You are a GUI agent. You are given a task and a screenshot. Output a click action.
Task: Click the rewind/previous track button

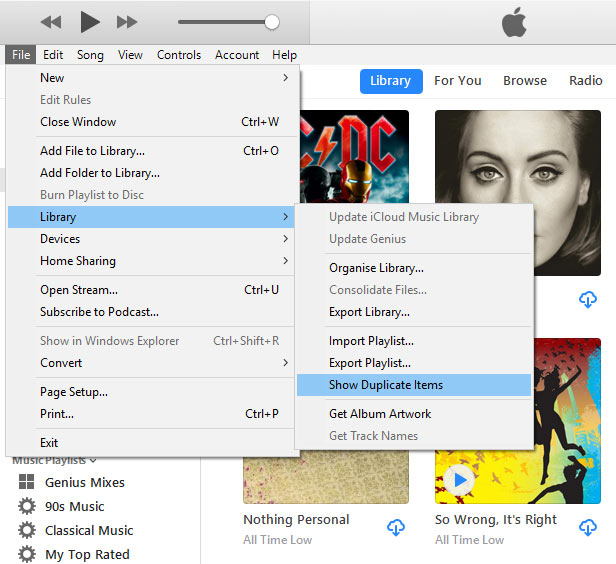tap(51, 22)
